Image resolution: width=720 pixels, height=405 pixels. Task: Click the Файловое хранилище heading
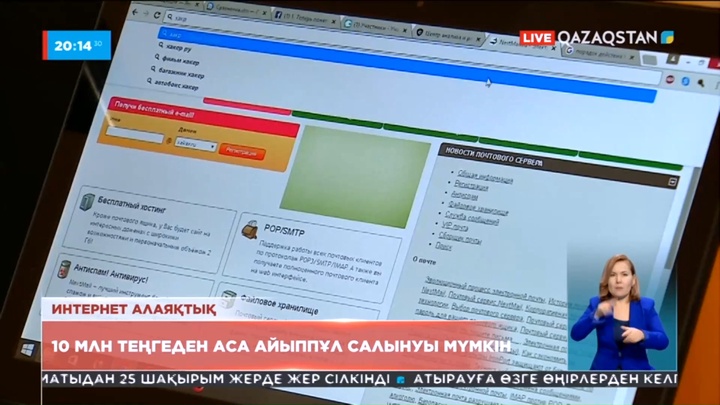coord(280,305)
